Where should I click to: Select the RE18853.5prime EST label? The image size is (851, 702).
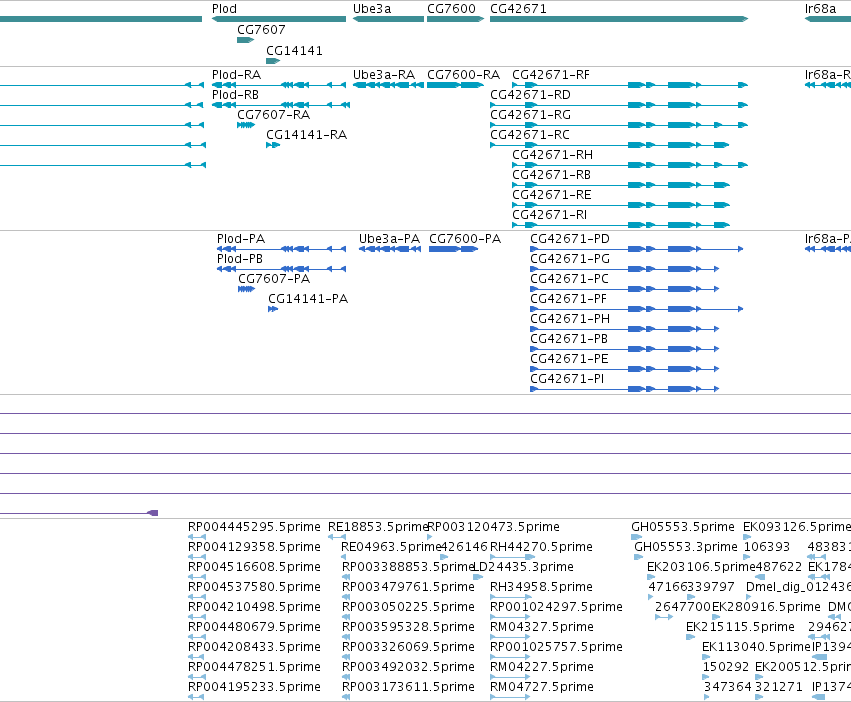click(378, 527)
